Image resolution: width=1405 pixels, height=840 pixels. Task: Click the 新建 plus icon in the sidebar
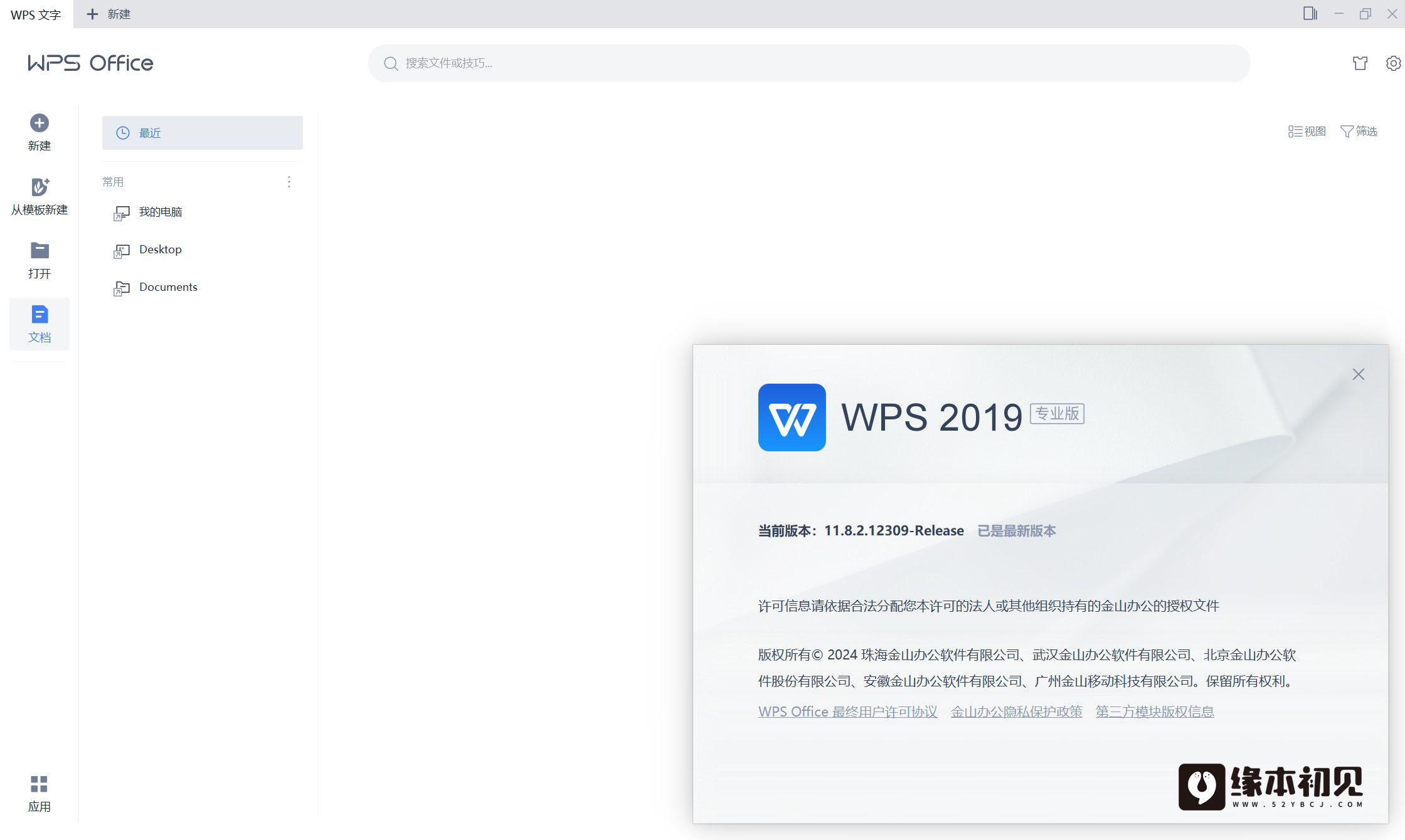[x=39, y=123]
